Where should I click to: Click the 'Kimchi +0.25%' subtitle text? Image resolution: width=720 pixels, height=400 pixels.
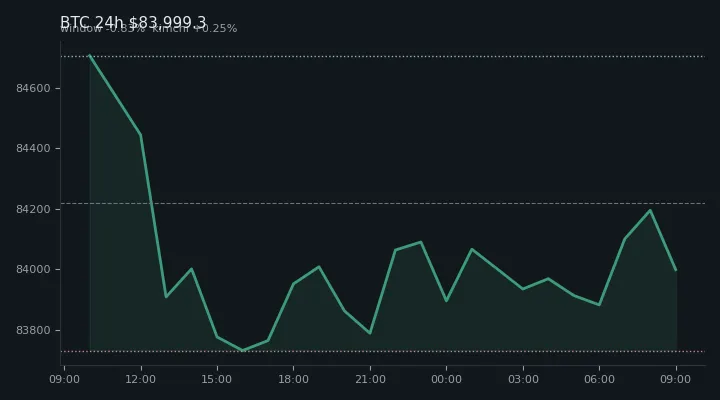pos(195,29)
